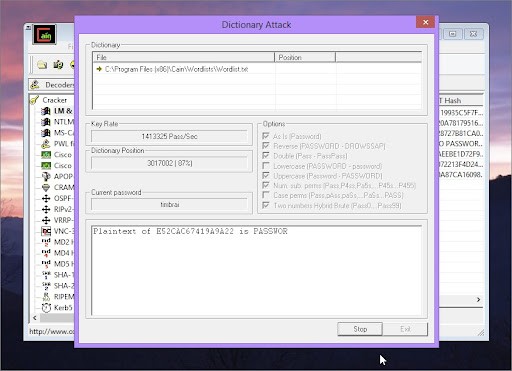The width and height of the screenshot is (512, 371).
Task: Click the greyed-out Exit button
Action: (405, 329)
